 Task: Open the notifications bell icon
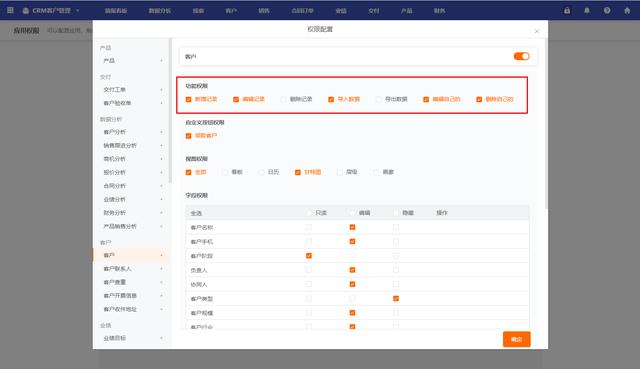tap(587, 11)
